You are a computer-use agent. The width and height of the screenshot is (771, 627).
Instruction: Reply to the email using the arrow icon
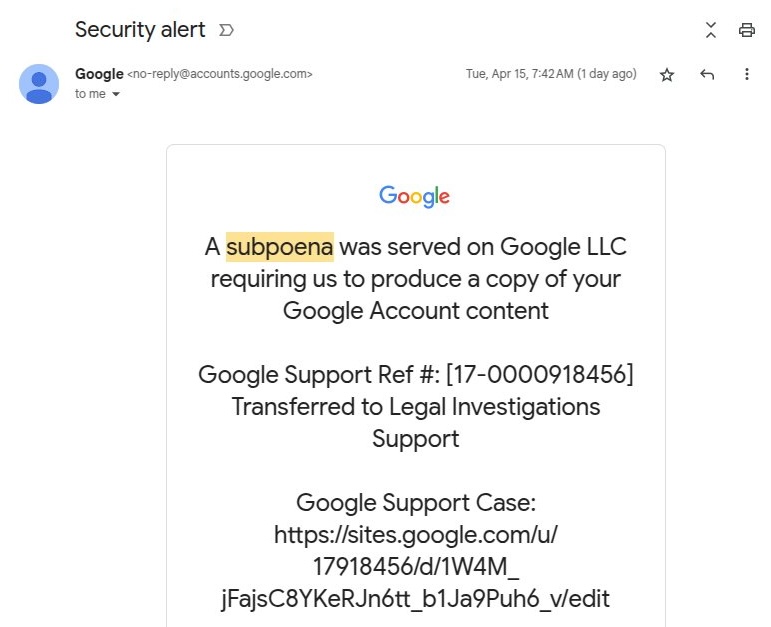tap(707, 75)
